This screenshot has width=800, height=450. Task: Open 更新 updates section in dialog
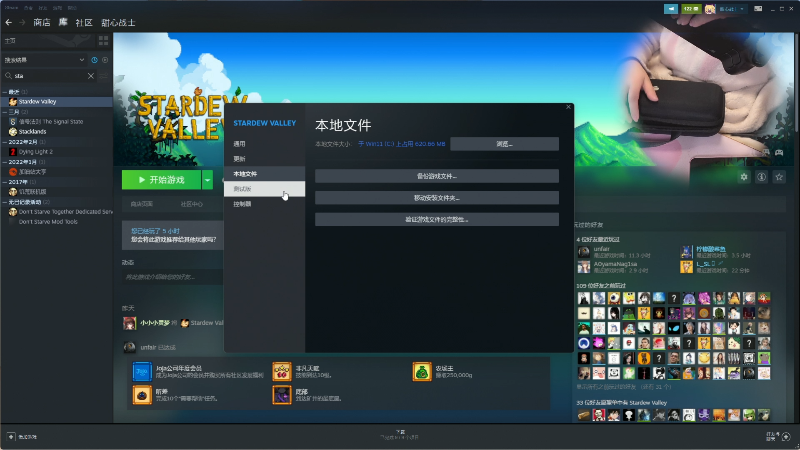pos(264,159)
